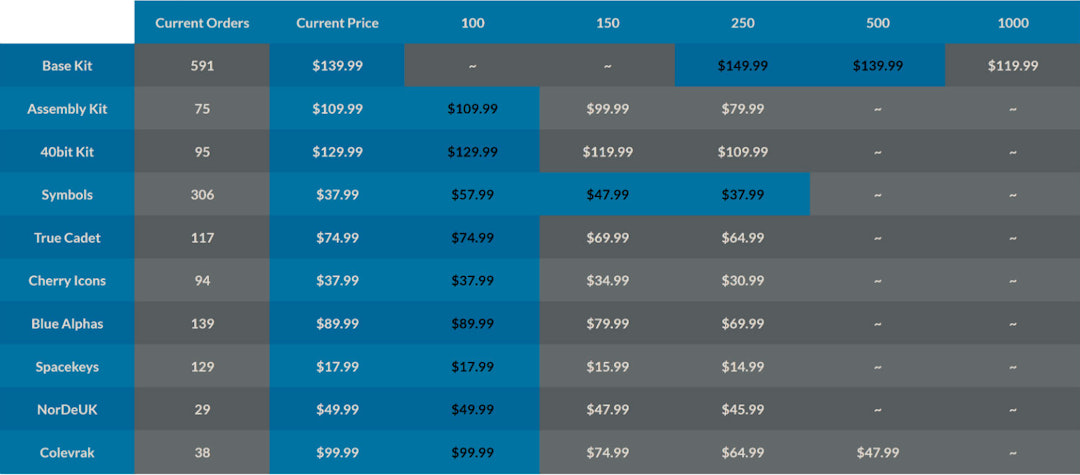The image size is (1080, 475).
Task: Select the Colevrak row label
Action: [x=67, y=453]
